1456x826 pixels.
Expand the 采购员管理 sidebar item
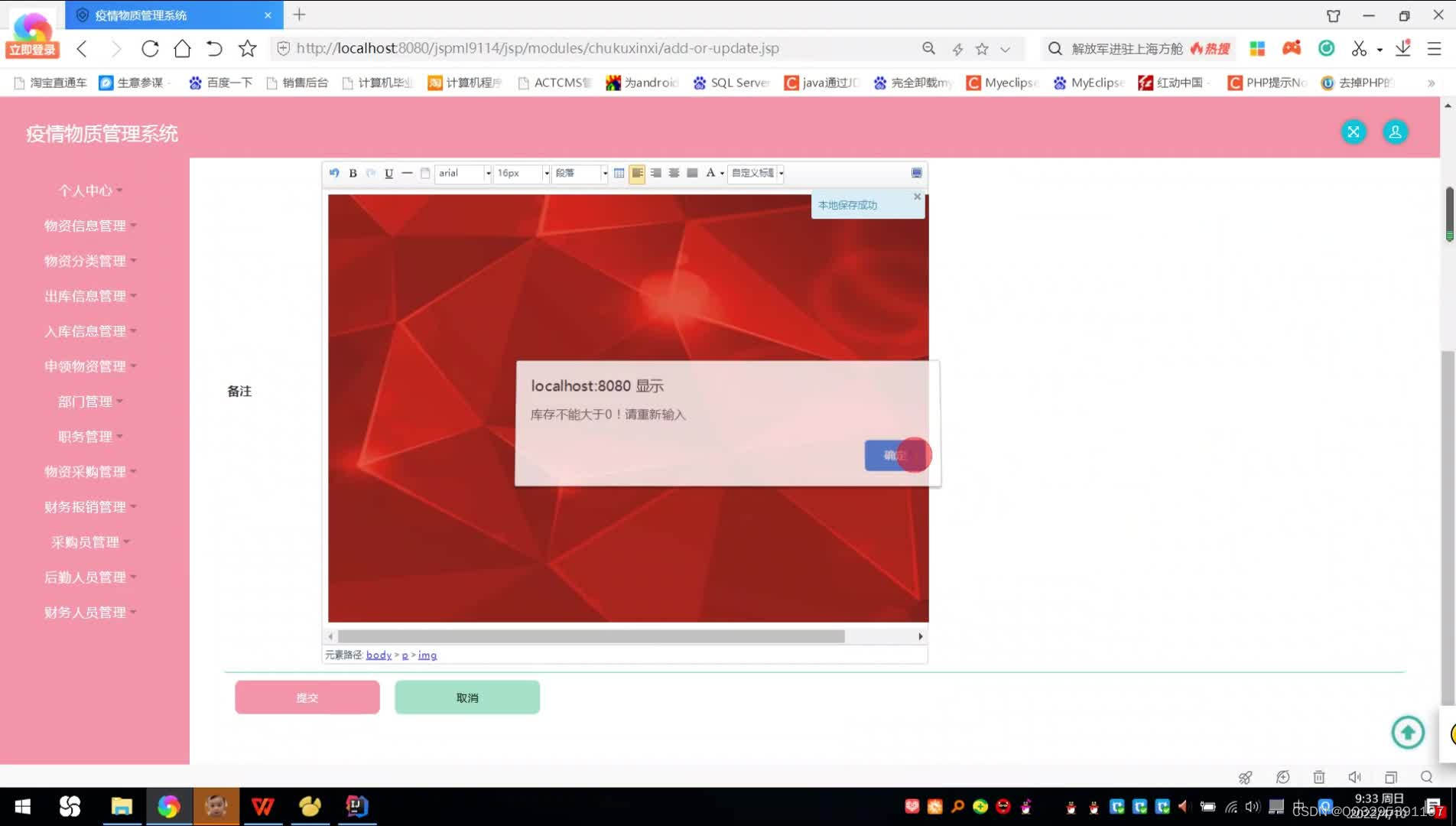pos(90,542)
